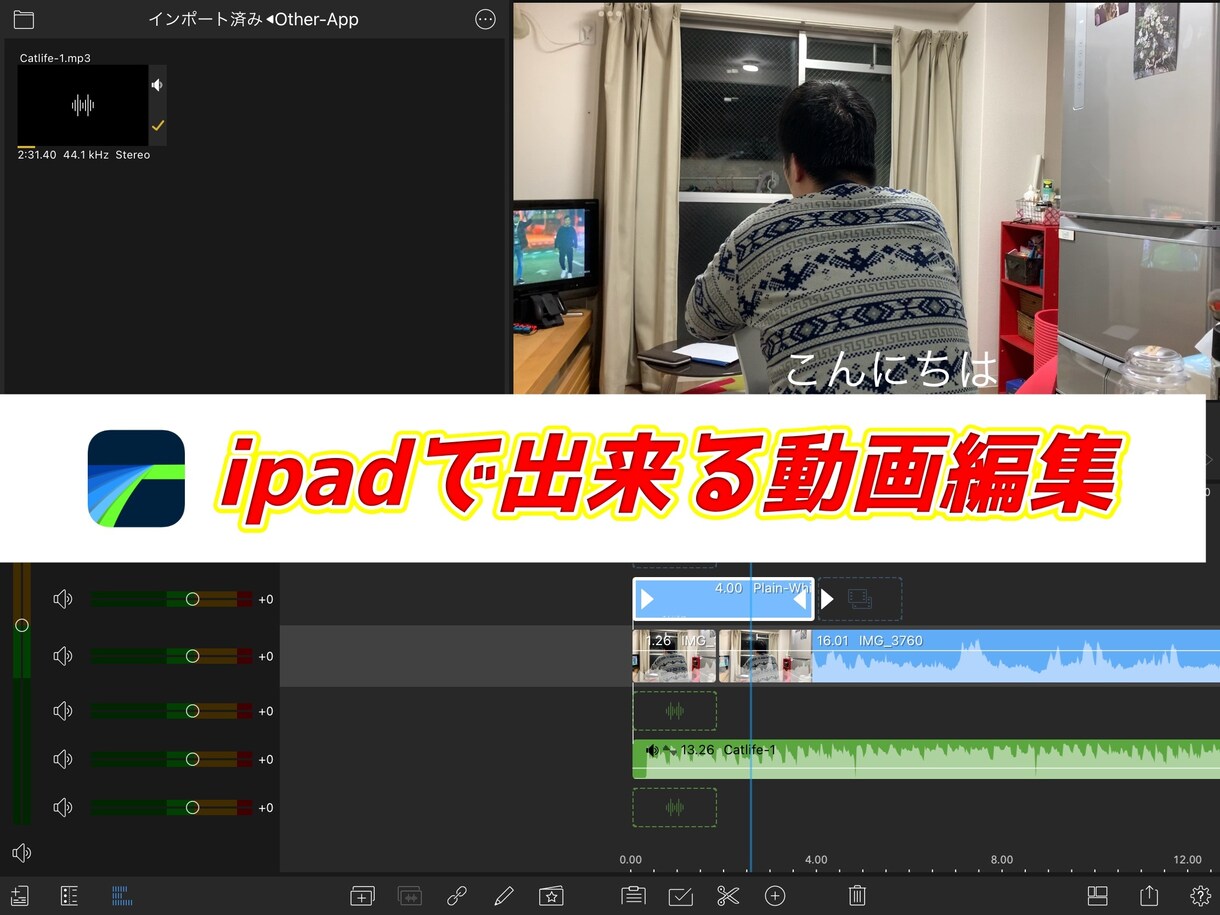Click the speaker icon on the Catlife-1 clip
Viewport: 1220px width, 915px height.
click(x=653, y=750)
